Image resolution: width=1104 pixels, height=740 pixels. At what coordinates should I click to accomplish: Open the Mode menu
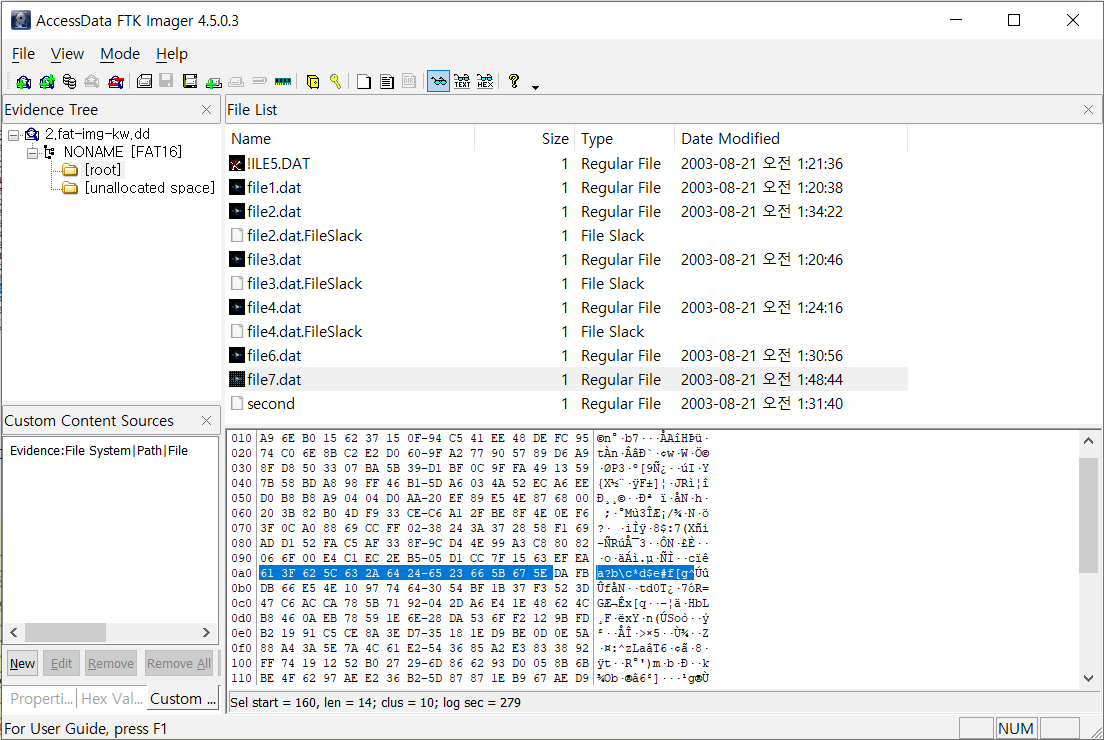[x=120, y=54]
